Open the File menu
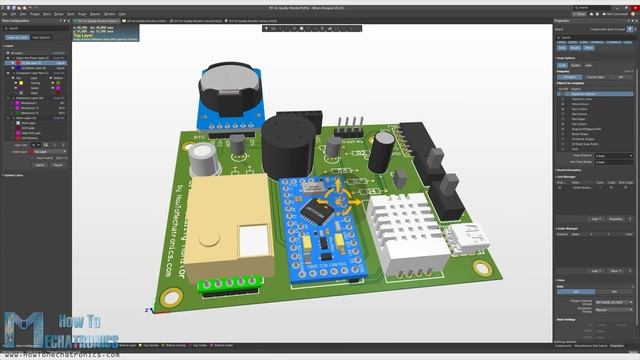This screenshot has height=360, width=640. tap(4, 14)
